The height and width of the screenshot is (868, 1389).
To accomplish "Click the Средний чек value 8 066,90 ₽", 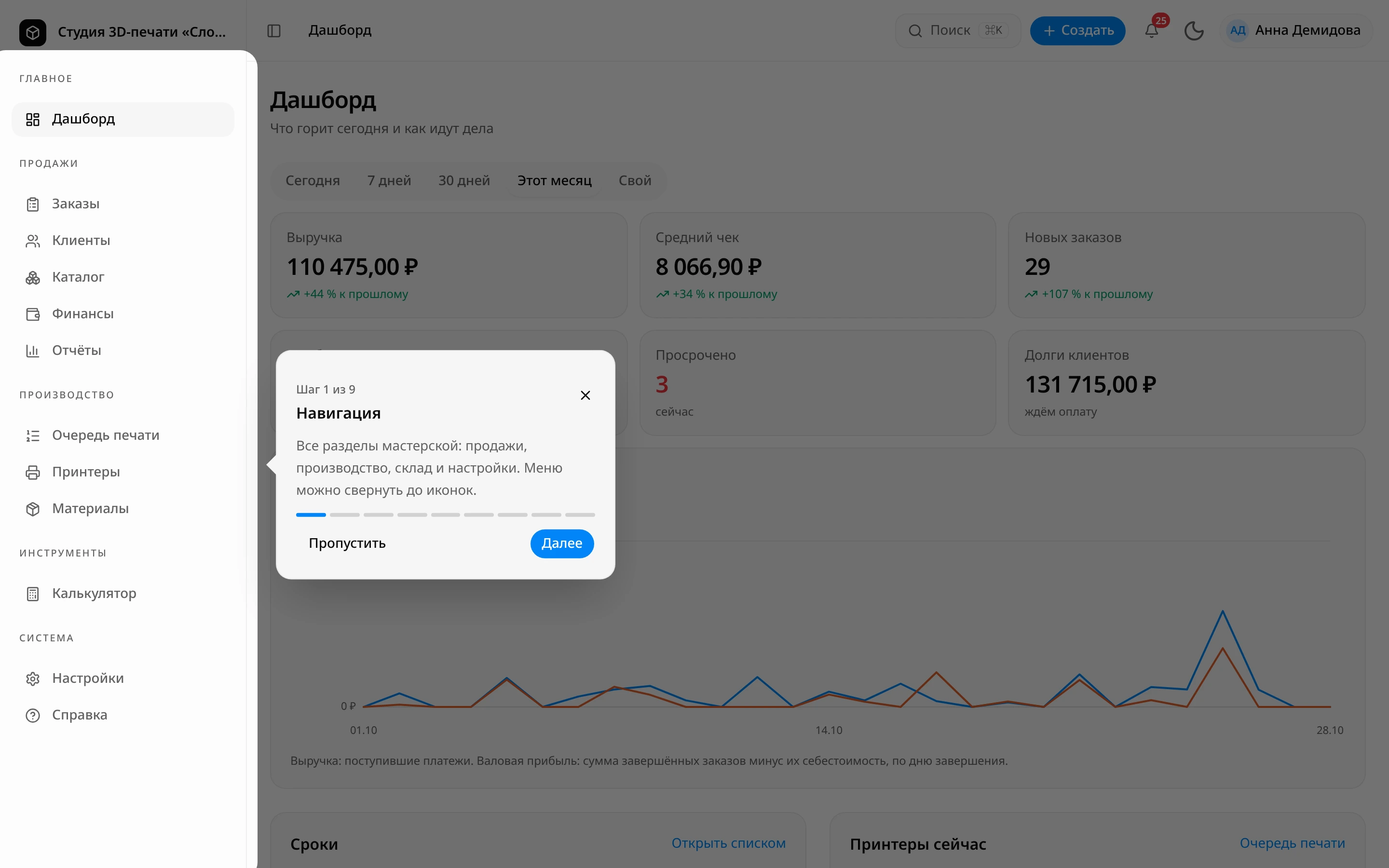I will tap(708, 267).
